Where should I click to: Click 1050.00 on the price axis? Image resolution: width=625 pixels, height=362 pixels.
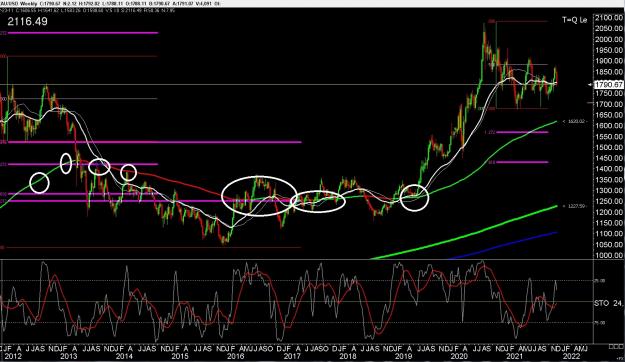pos(609,244)
